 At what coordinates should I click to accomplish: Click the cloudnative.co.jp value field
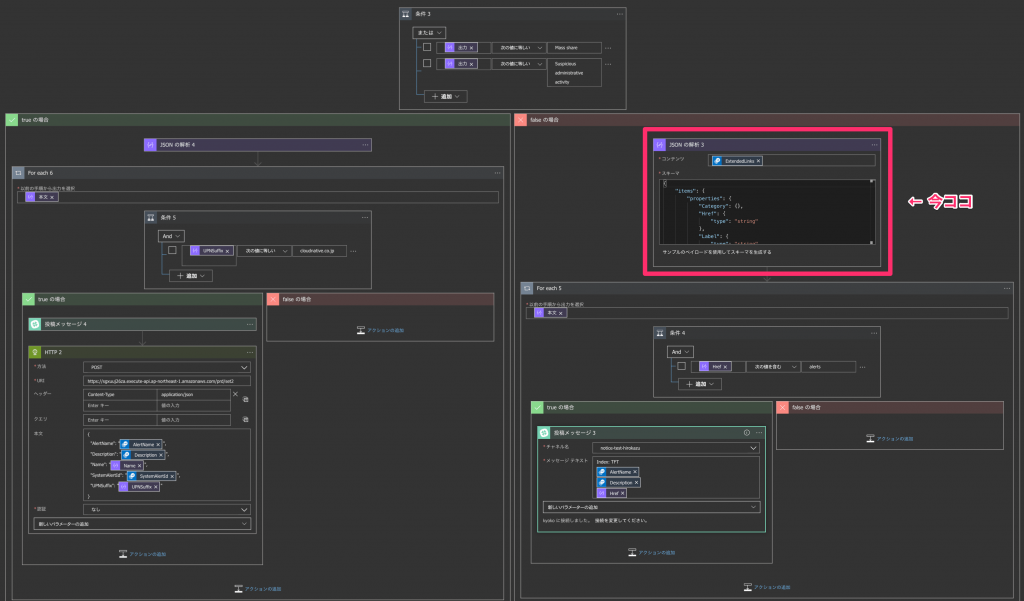tap(319, 251)
